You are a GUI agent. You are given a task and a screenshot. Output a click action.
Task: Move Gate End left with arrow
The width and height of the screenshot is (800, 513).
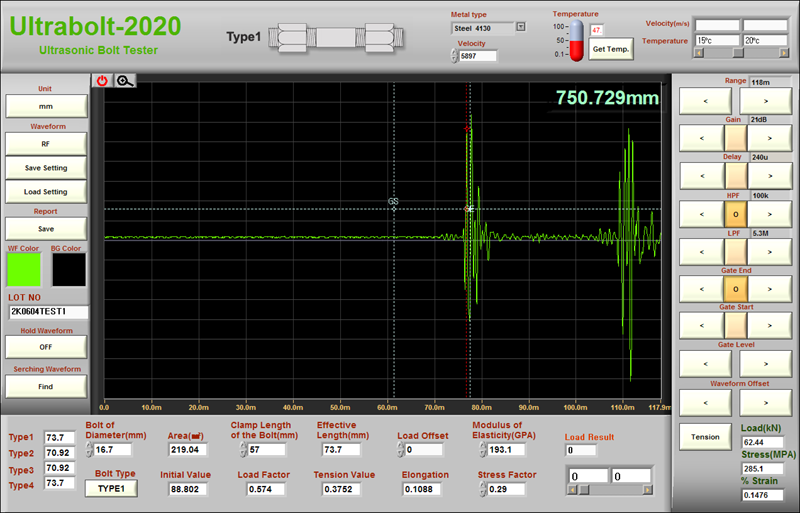pos(702,289)
